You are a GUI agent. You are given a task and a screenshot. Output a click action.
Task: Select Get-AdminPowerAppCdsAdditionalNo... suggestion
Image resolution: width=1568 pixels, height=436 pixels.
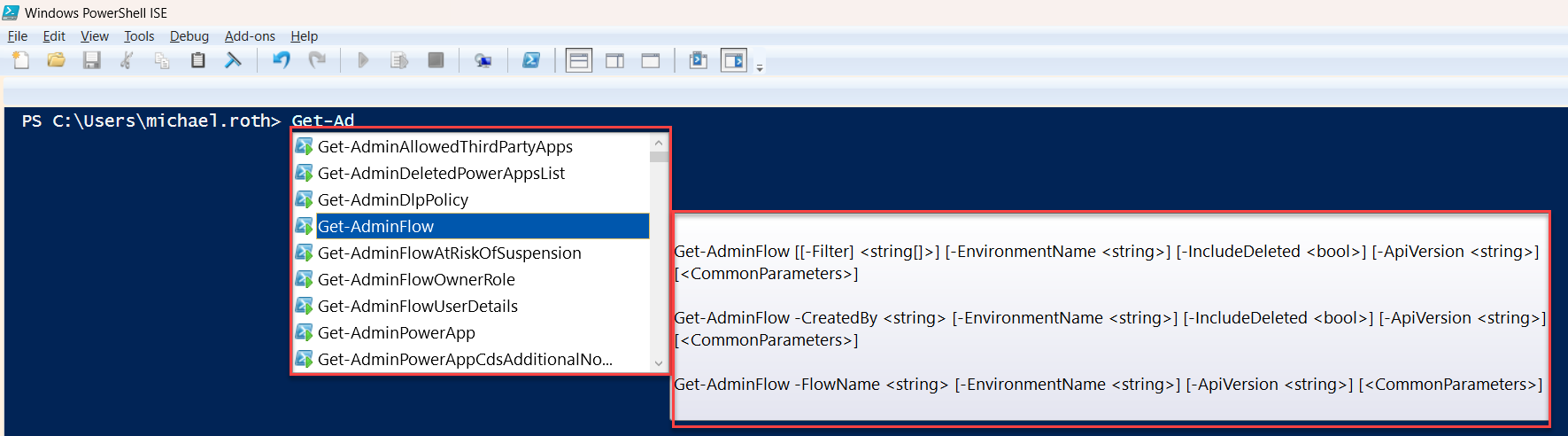471,359
